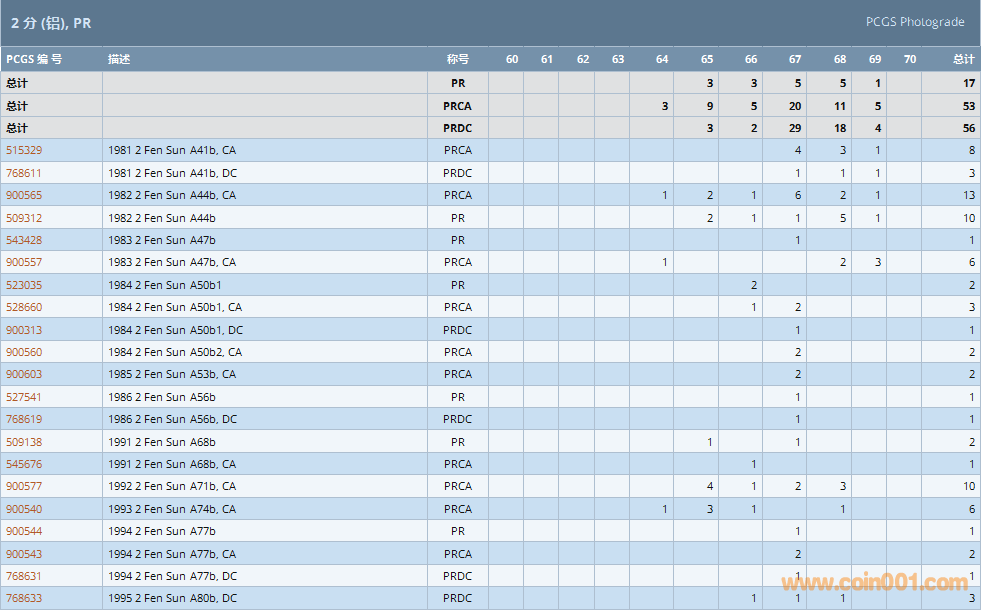Screen dimensions: 981x610
Task: Click the 总计 column header at right
Action: 963,59
